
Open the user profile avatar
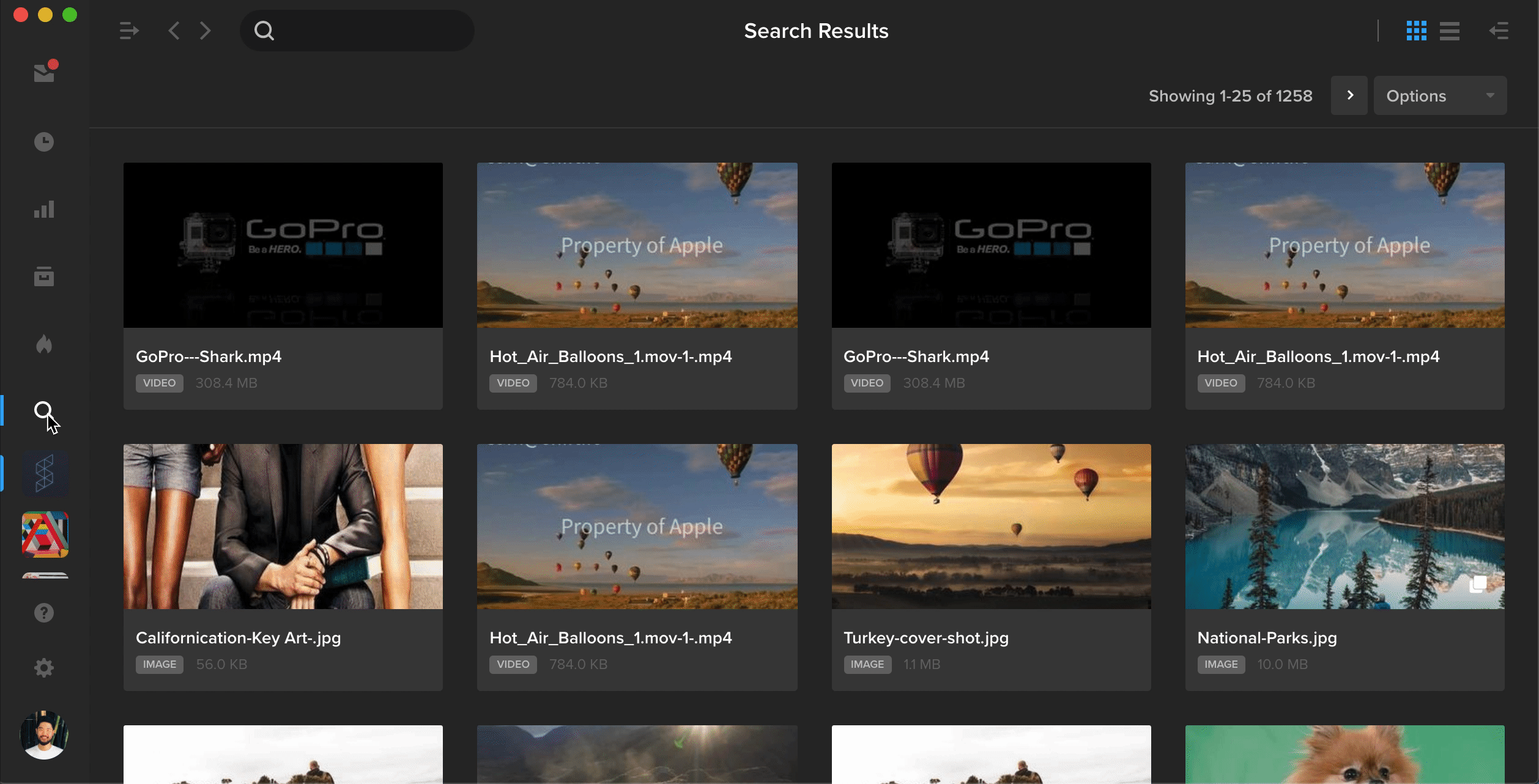click(44, 734)
